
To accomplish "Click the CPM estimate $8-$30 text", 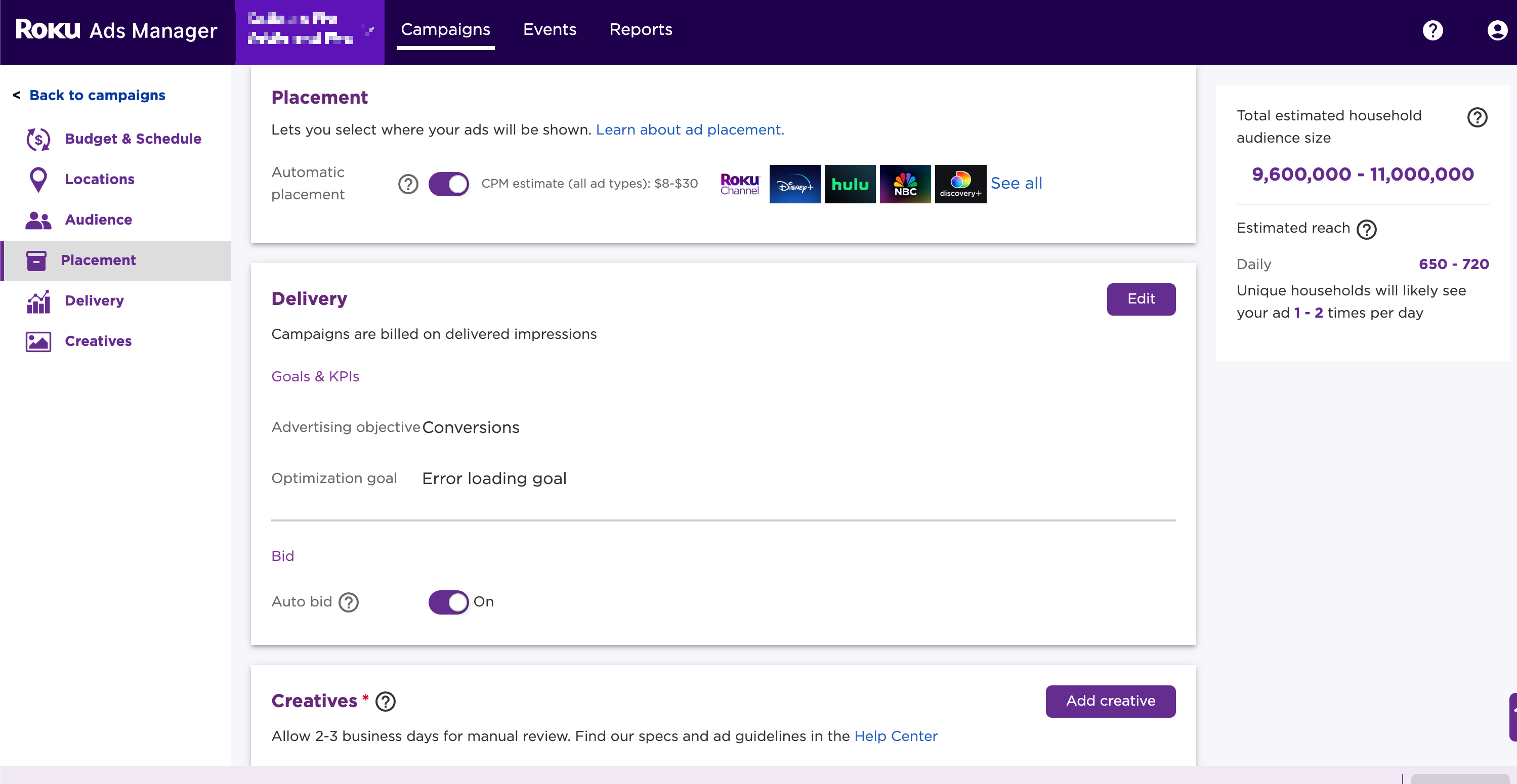I will (589, 184).
